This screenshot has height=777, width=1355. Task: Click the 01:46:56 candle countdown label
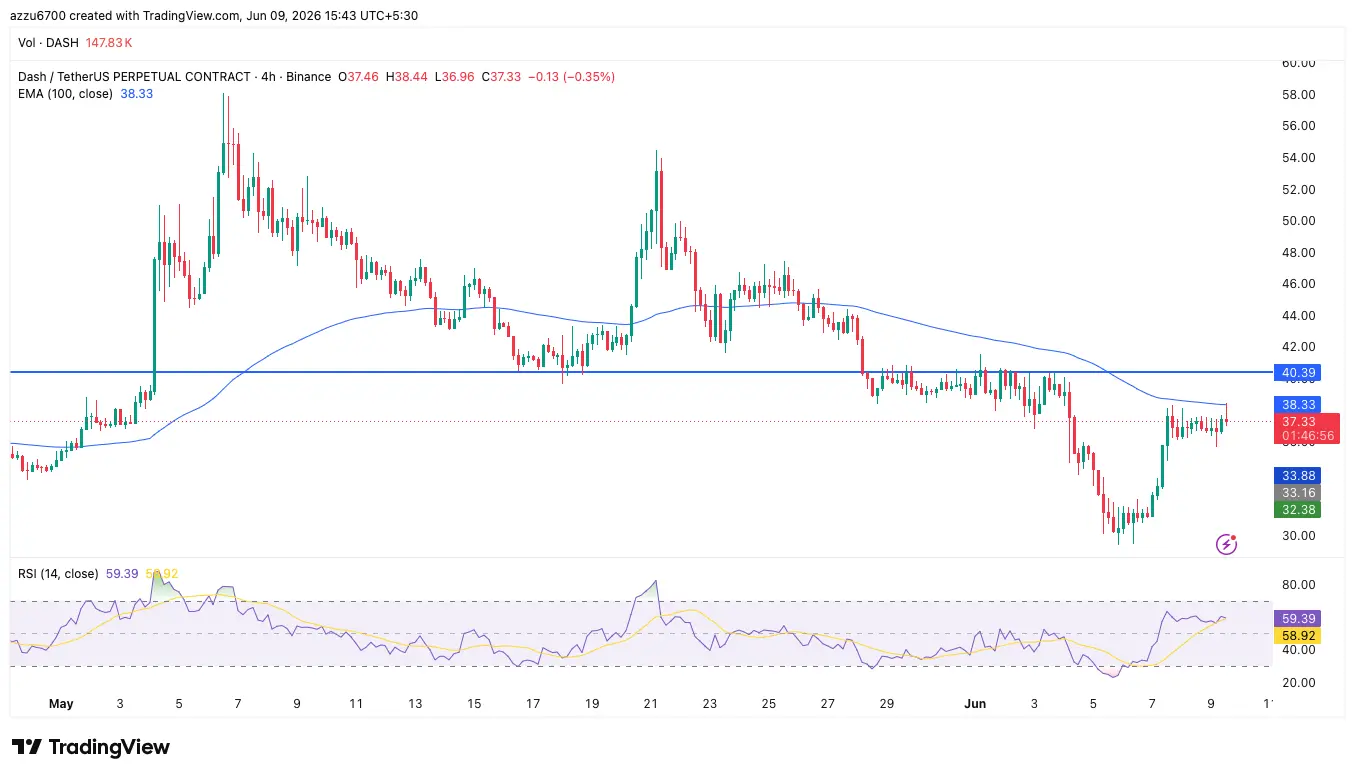1307,437
